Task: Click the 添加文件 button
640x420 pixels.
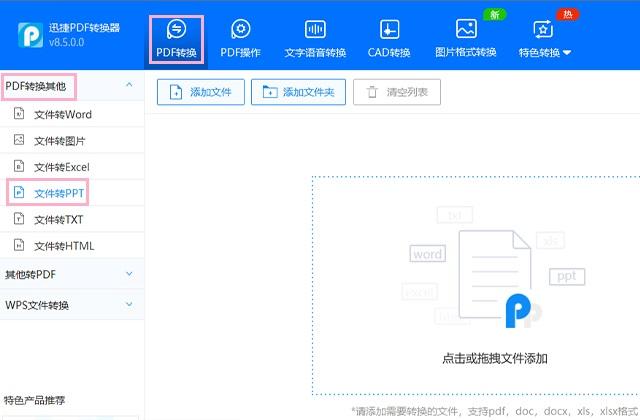Action: pyautogui.click(x=201, y=92)
